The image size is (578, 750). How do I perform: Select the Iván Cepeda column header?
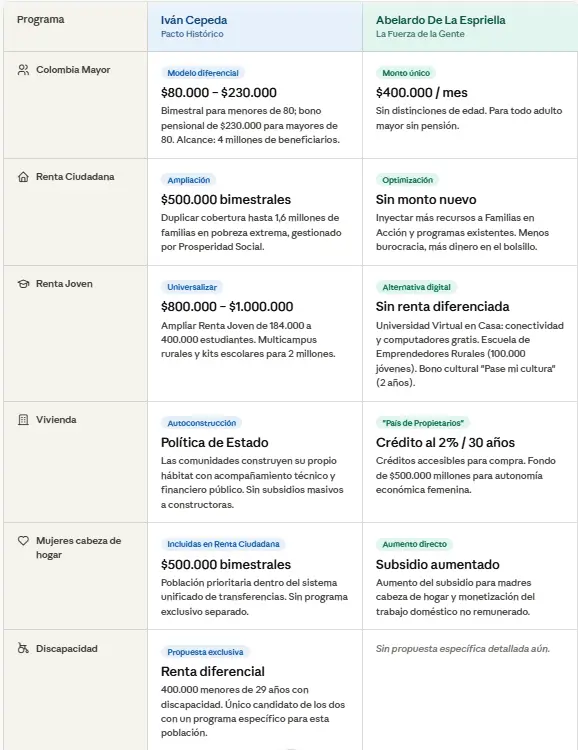pos(255,26)
